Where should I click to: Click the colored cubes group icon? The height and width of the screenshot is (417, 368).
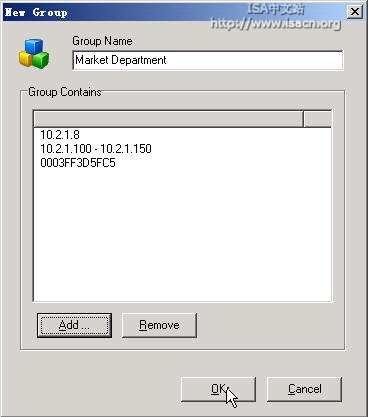coord(34,53)
